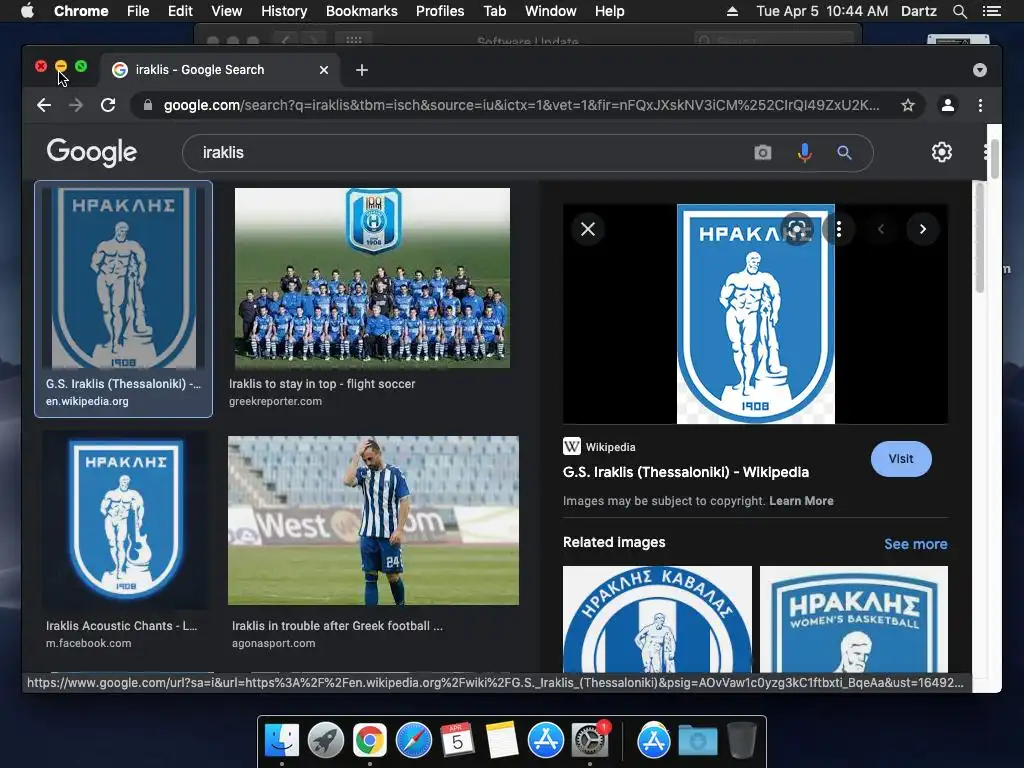
Task: Open the Downloads folder in the Dock
Action: (x=697, y=740)
